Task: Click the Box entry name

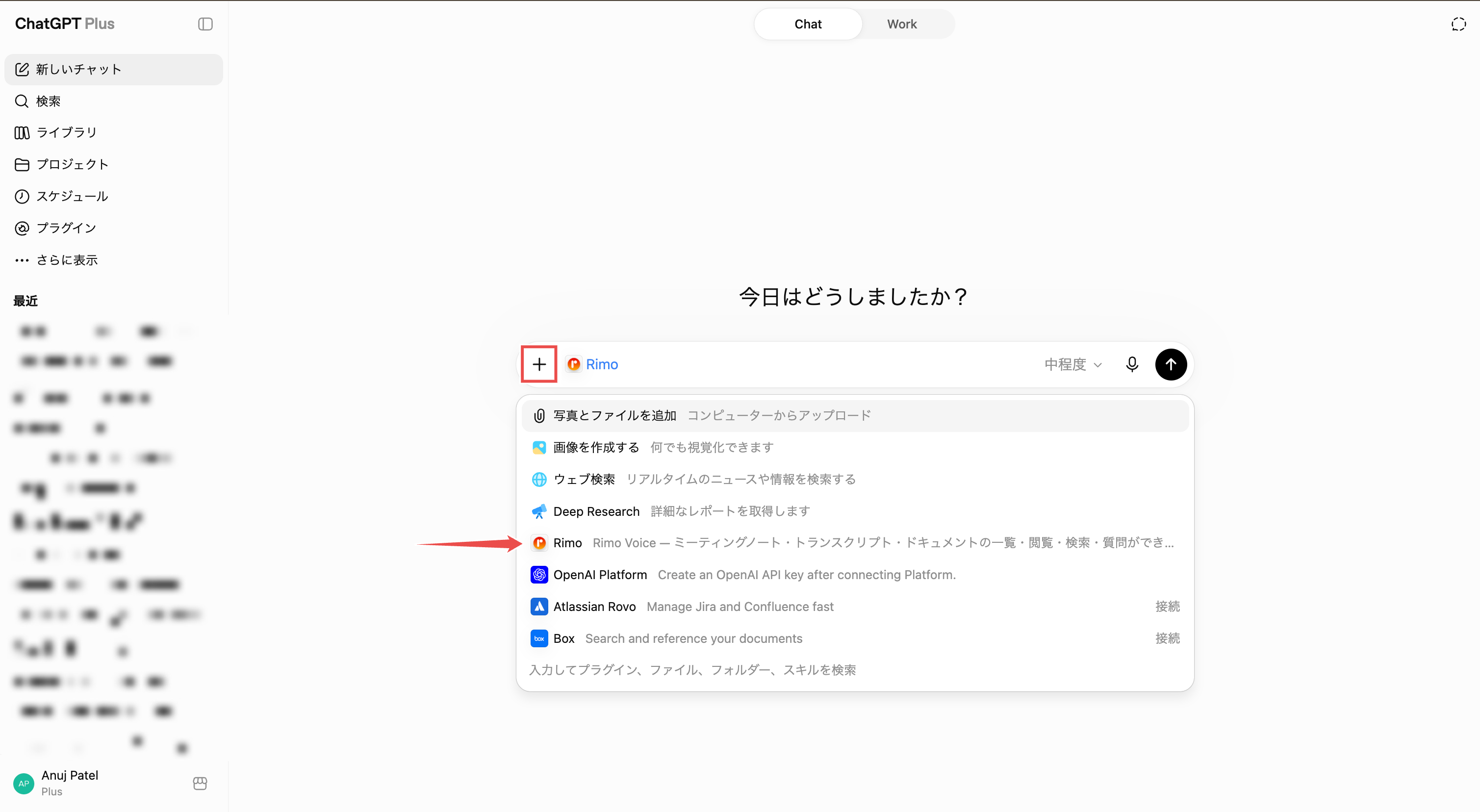Action: pos(563,638)
